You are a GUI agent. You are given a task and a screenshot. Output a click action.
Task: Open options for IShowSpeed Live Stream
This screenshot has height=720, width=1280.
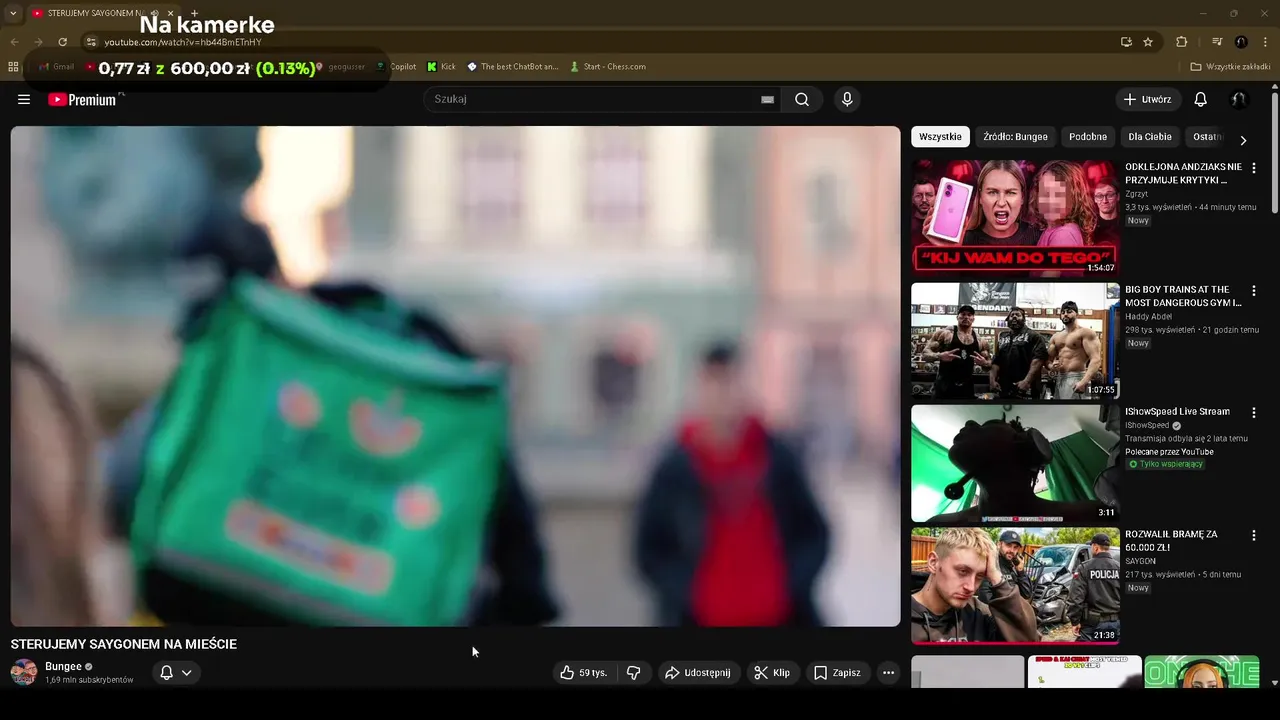1254,413
